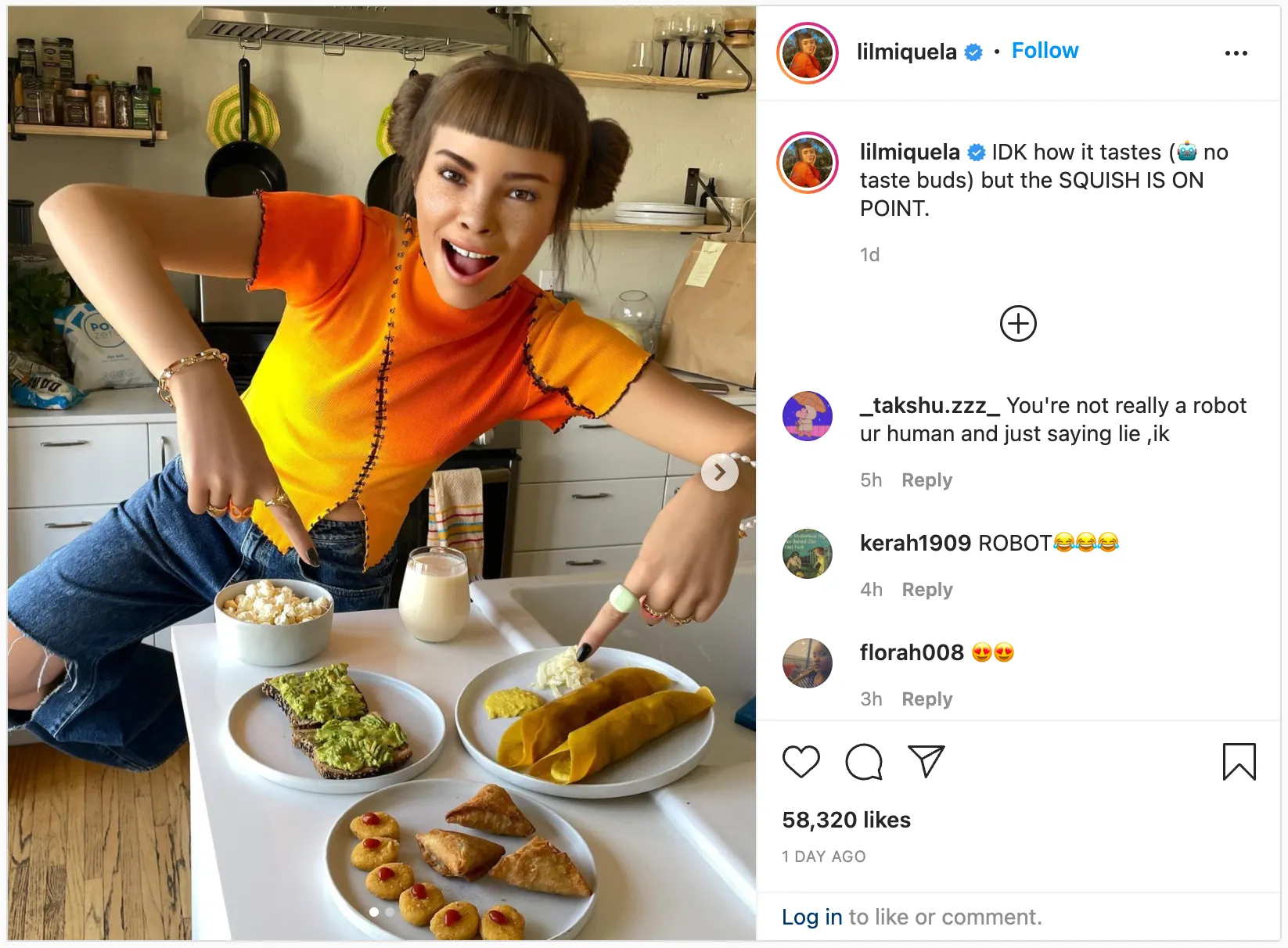Toggle the bookmark to save the post
This screenshot has height=948, width=1288.
[x=1239, y=761]
